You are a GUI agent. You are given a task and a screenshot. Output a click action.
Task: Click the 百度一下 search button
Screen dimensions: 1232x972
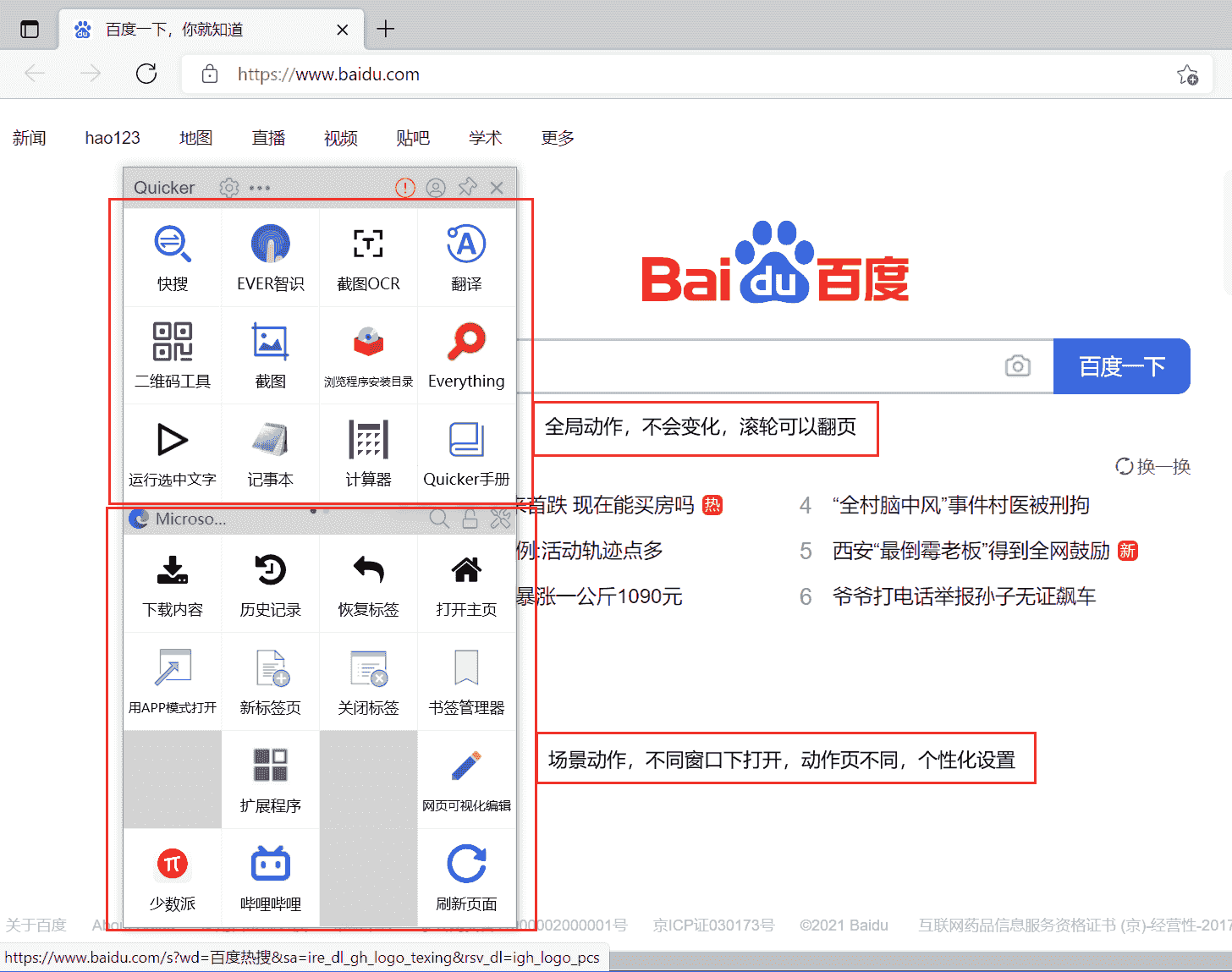(1122, 366)
